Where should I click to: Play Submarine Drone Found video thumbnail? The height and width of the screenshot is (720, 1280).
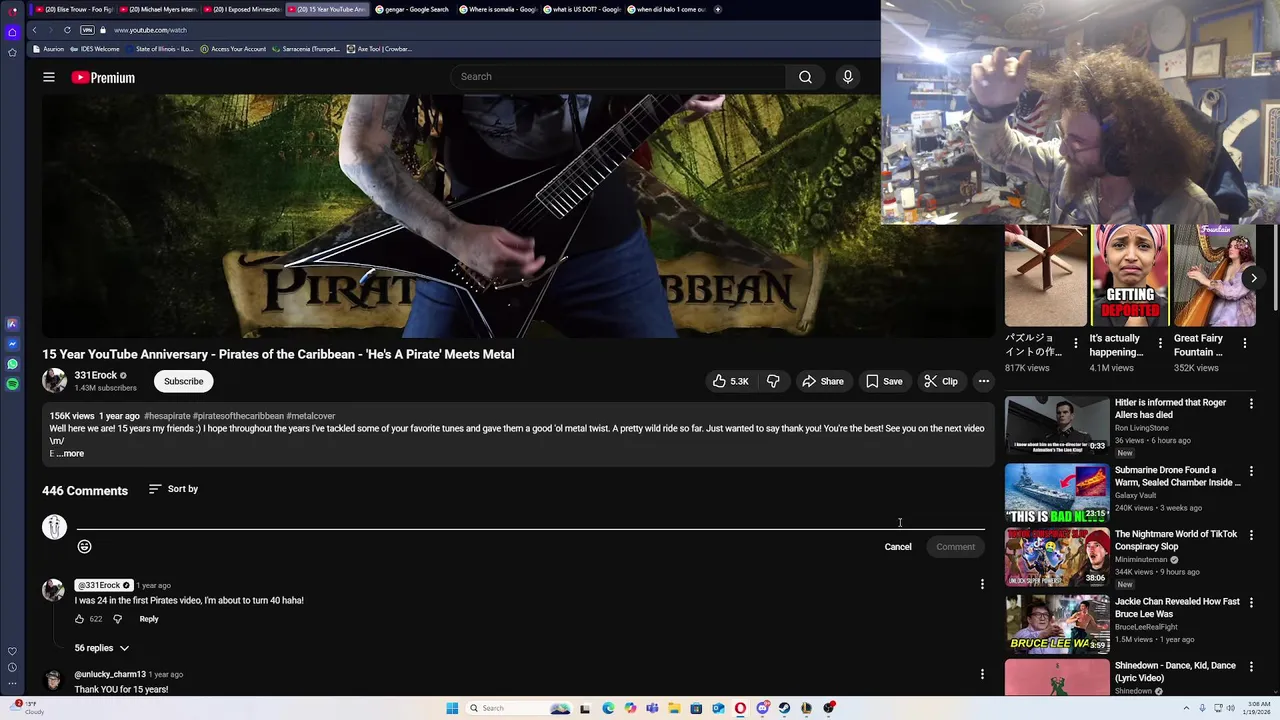point(1057,493)
